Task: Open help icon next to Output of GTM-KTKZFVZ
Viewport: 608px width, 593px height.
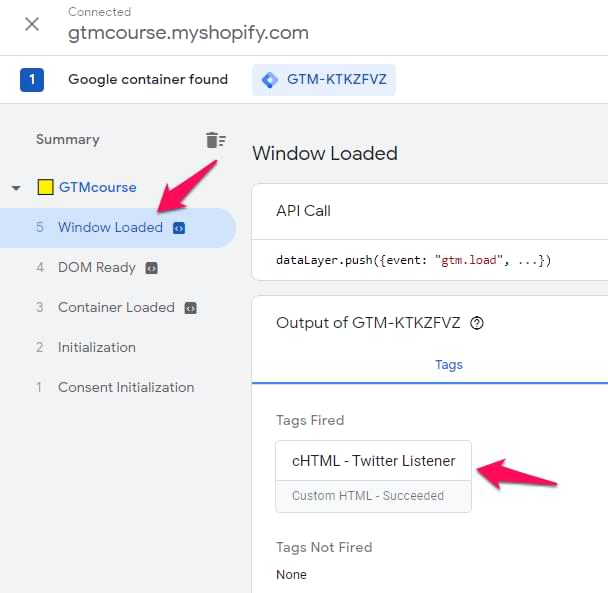Action: click(x=477, y=323)
